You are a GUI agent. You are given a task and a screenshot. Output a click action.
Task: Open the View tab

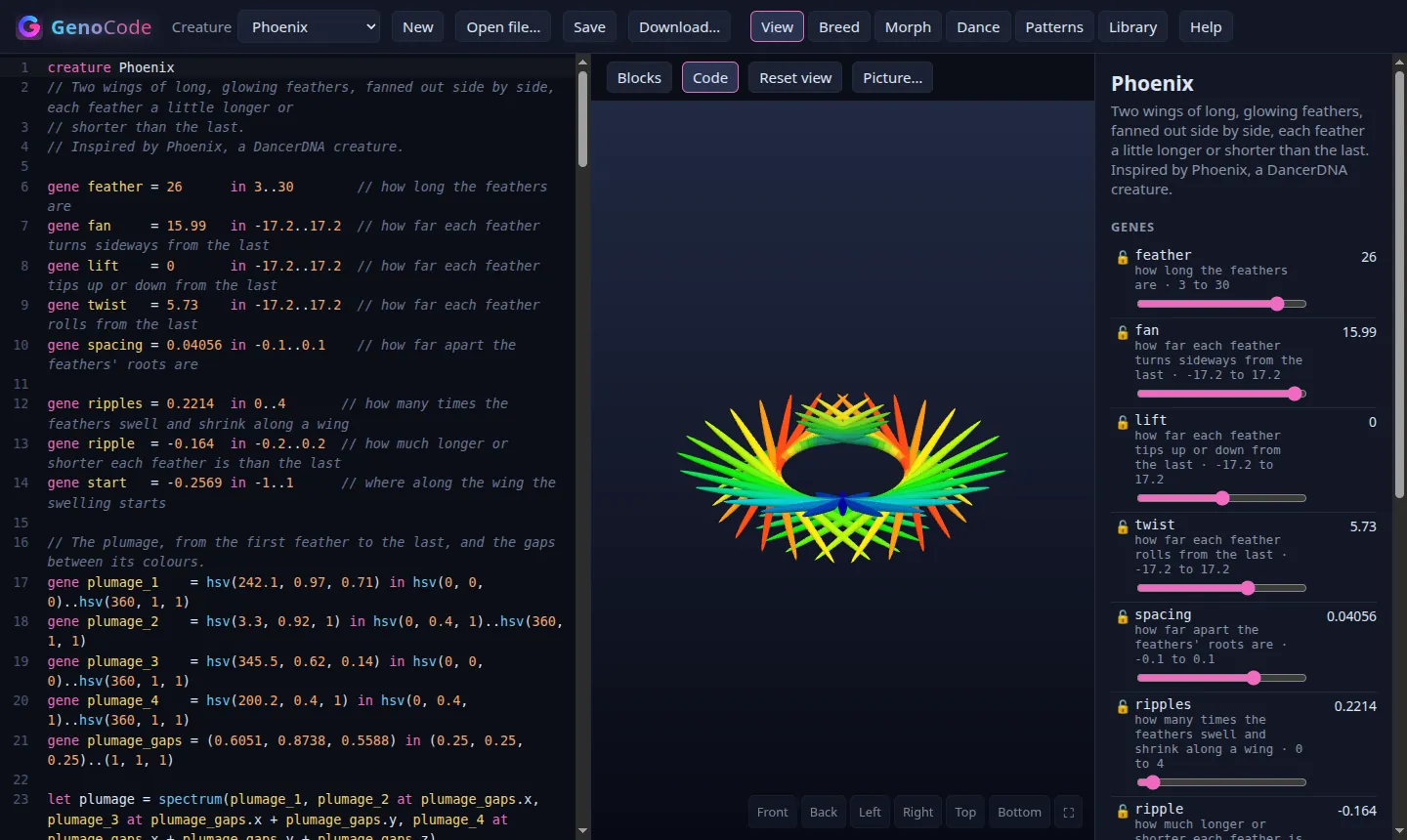[x=777, y=27]
